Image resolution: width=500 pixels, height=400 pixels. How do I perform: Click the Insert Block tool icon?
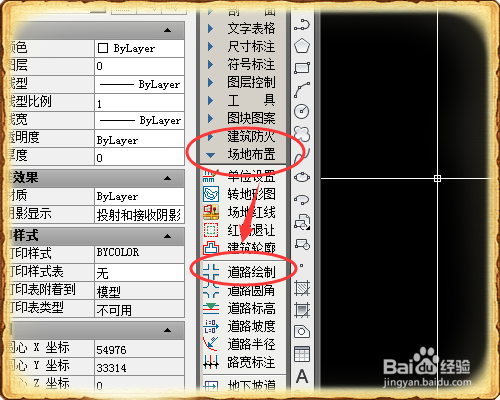(x=302, y=222)
